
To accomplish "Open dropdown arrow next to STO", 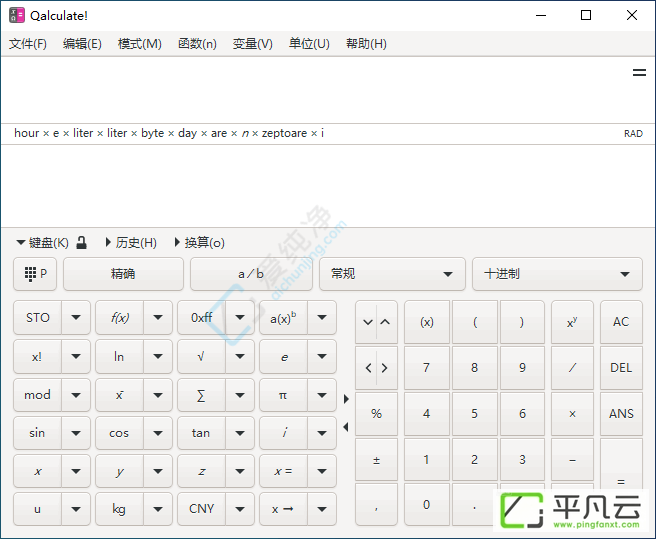I will pos(76,318).
